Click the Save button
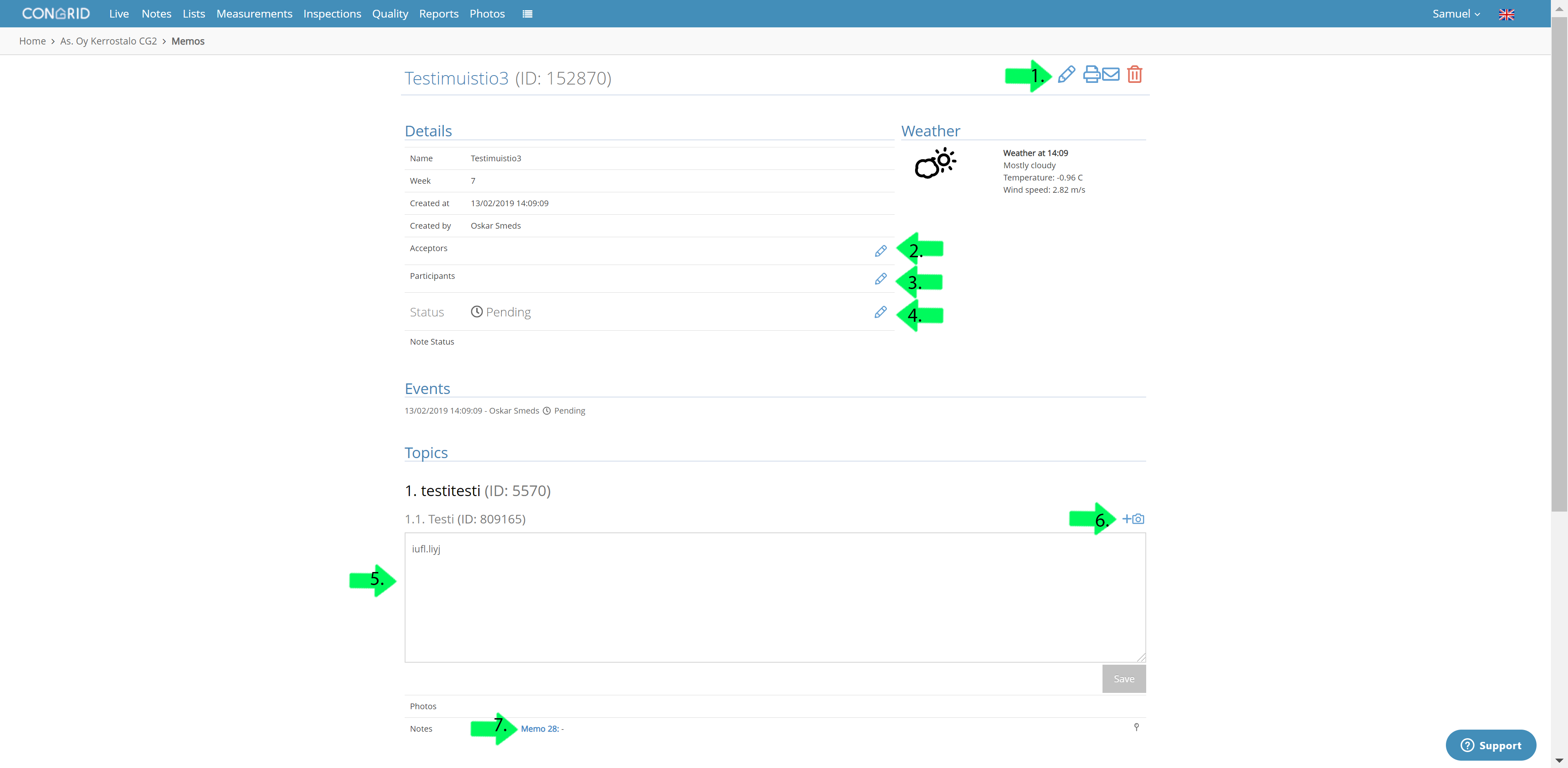This screenshot has height=768, width=1568. [x=1124, y=679]
